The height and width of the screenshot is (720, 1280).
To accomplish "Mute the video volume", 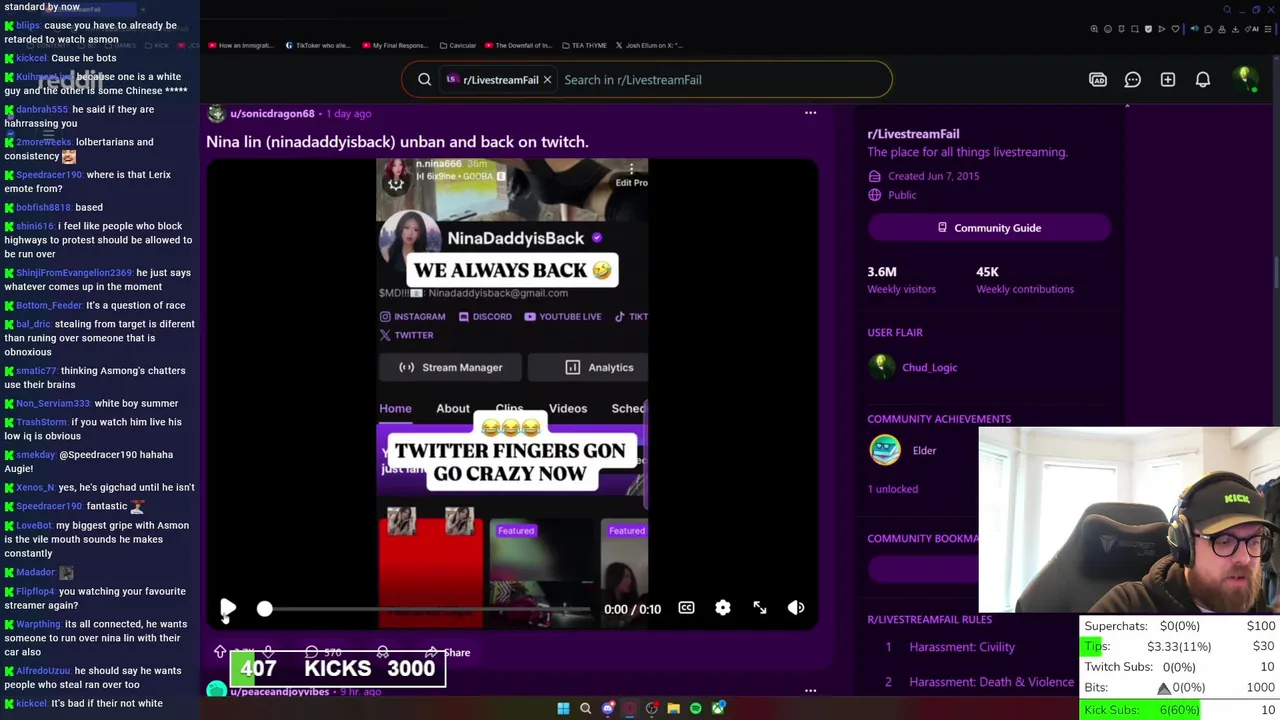I will (796, 608).
